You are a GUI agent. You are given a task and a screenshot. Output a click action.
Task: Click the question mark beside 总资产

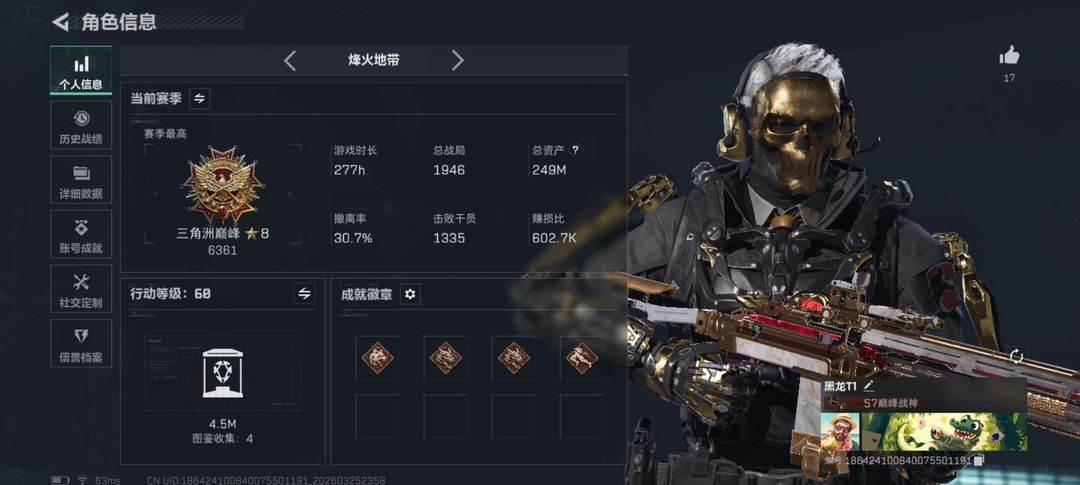(576, 149)
